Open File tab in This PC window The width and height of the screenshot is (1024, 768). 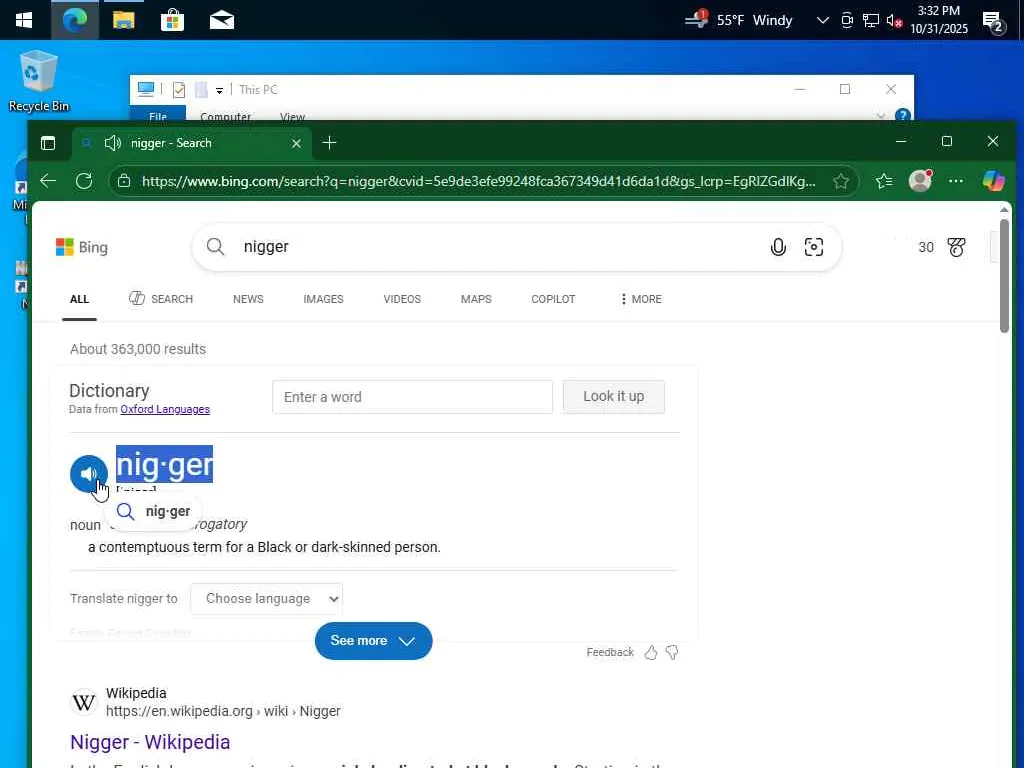(x=157, y=116)
